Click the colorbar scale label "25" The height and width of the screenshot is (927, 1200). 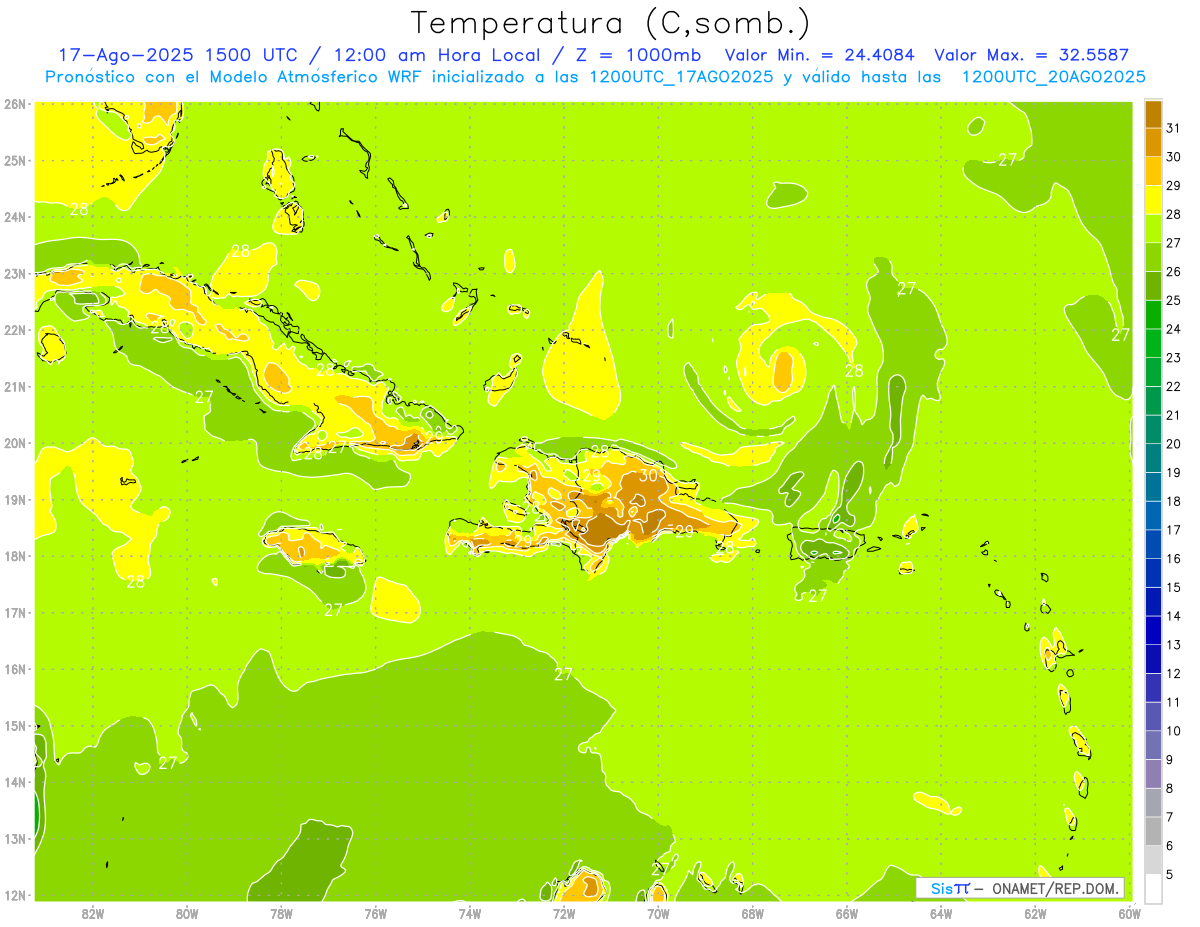coord(1173,300)
